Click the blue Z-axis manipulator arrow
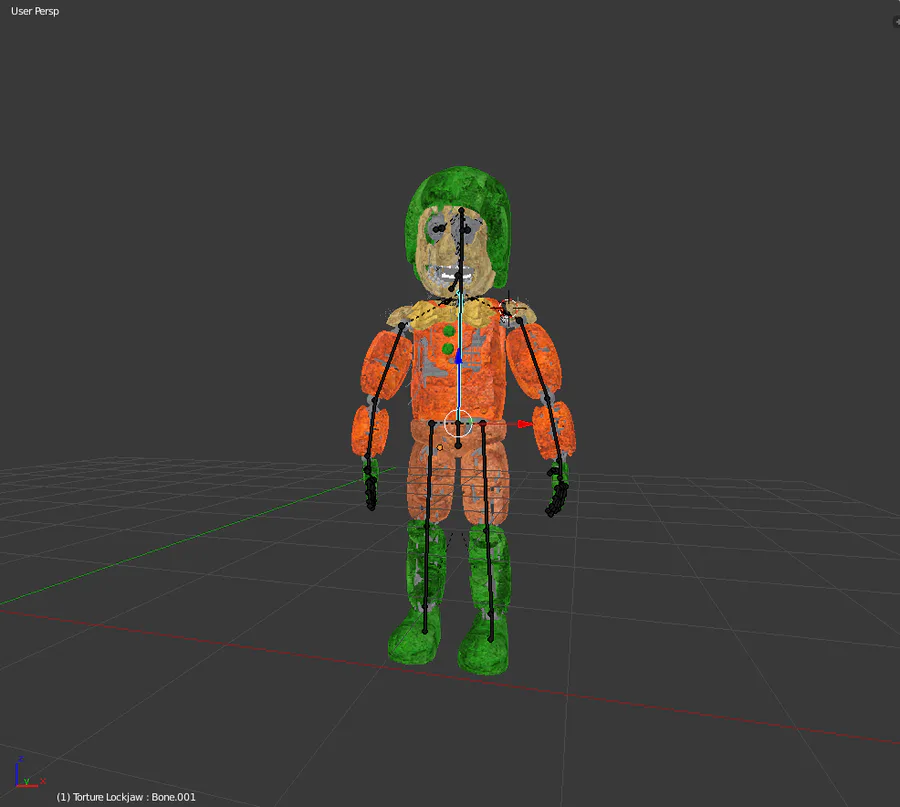 pos(459,357)
